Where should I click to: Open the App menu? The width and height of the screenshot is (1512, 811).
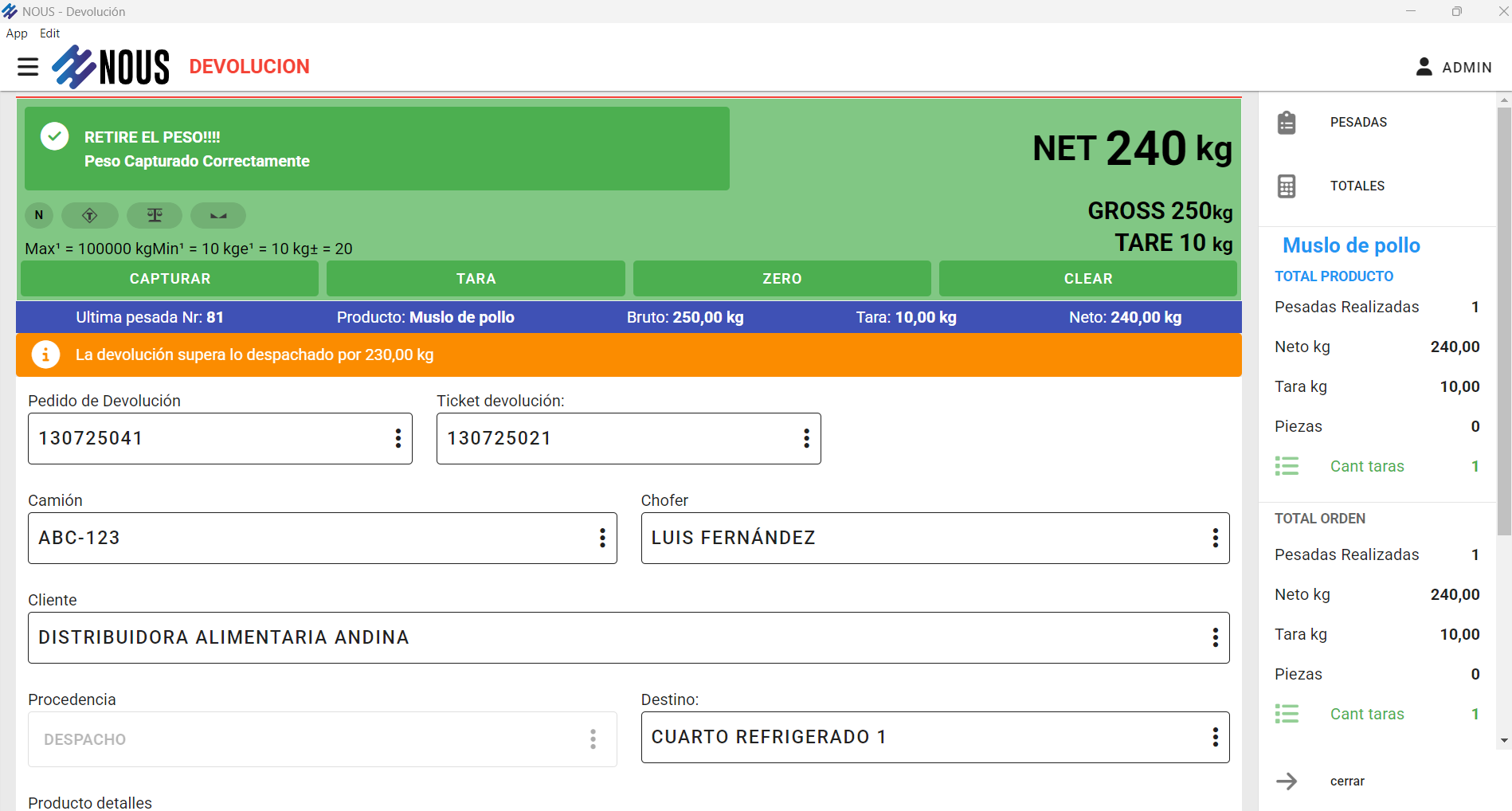(x=17, y=33)
